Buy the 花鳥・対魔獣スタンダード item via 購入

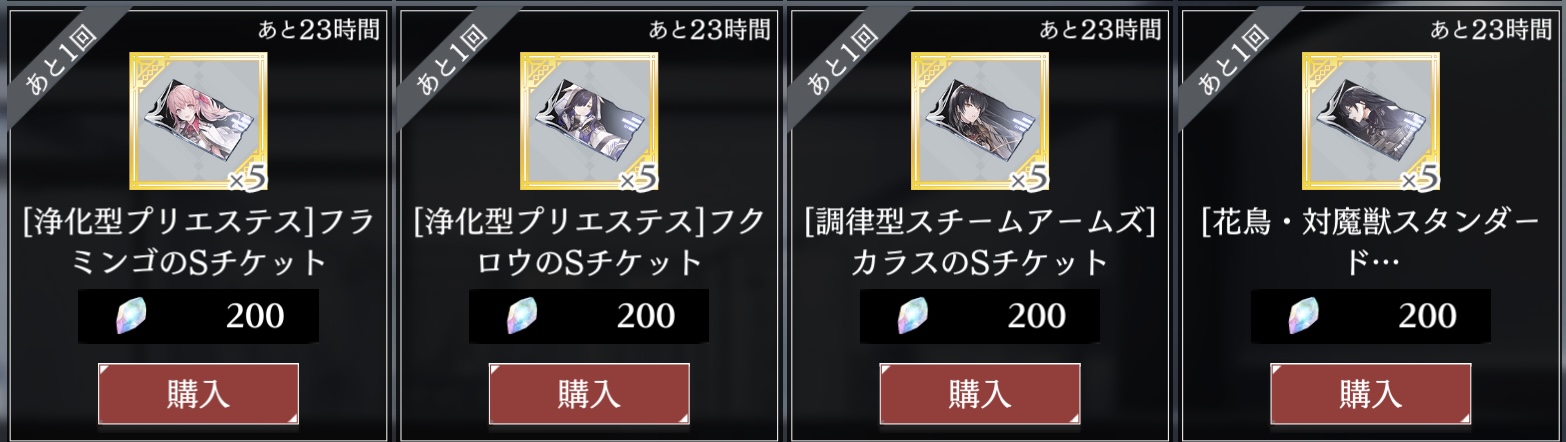click(1371, 393)
